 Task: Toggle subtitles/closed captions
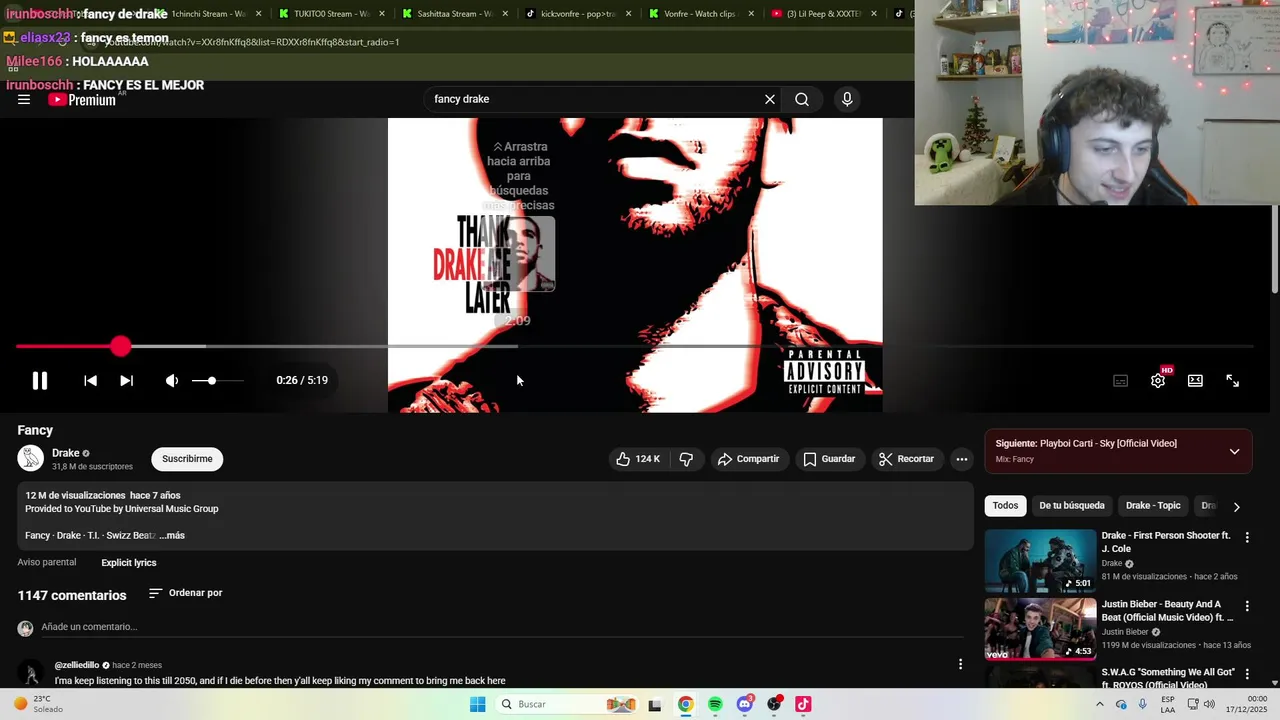(1120, 380)
